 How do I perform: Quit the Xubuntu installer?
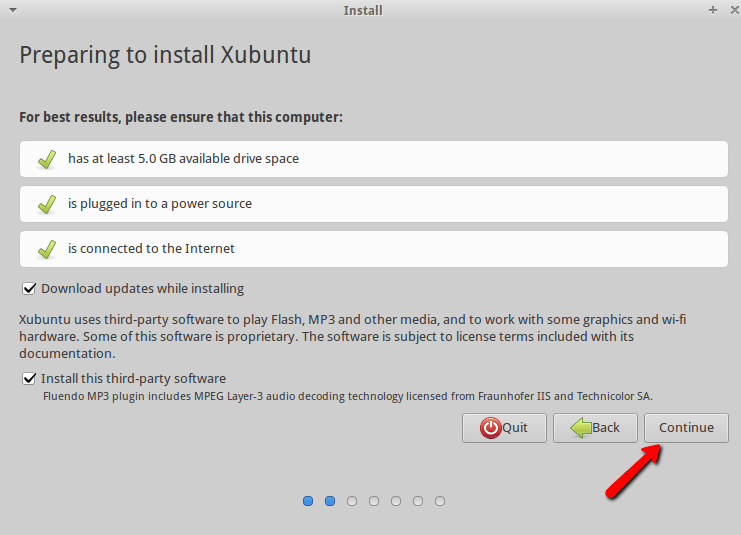pos(504,428)
